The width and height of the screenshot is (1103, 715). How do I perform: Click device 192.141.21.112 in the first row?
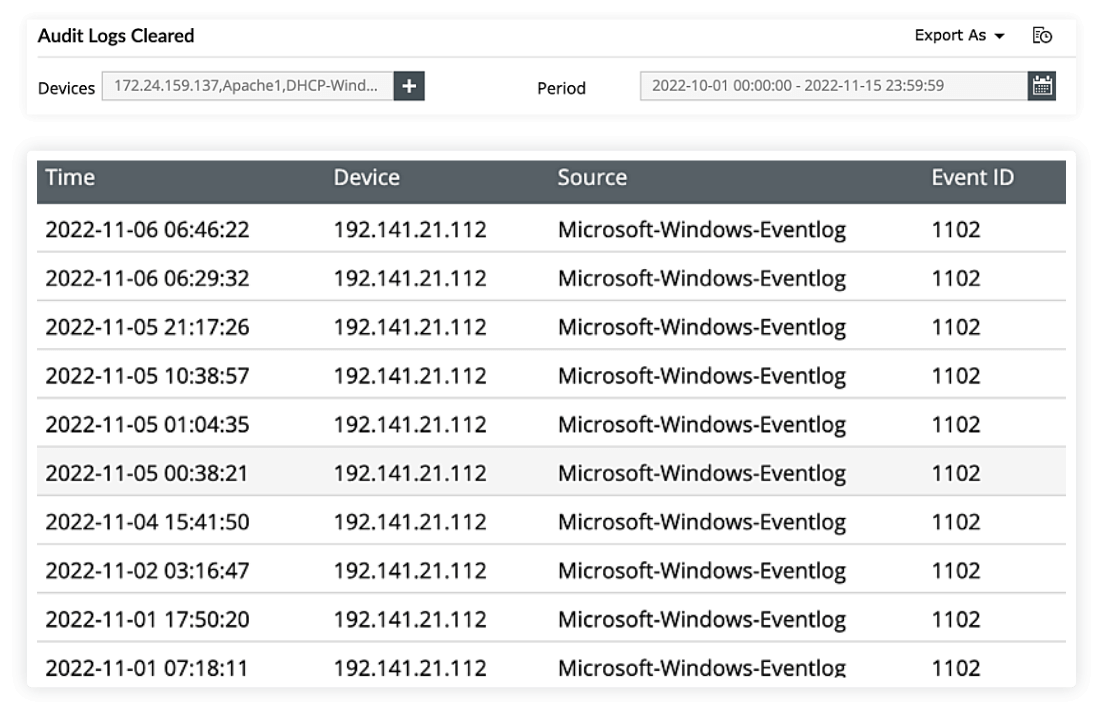coord(390,228)
